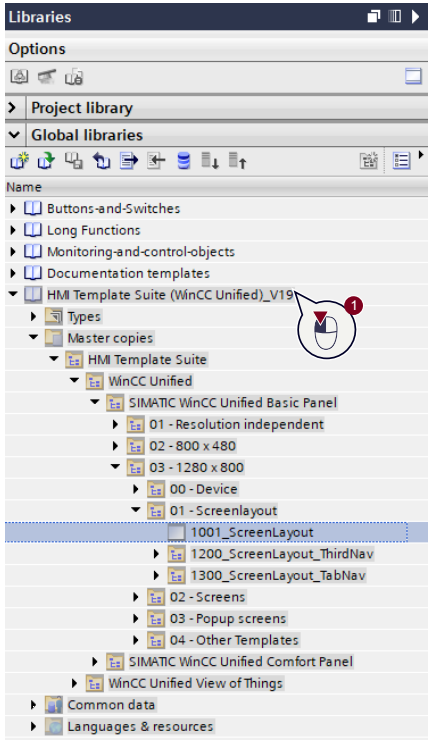The image size is (430, 743).
Task: Collapse the 03 - 1280 x 800 folder
Action: pos(115,467)
